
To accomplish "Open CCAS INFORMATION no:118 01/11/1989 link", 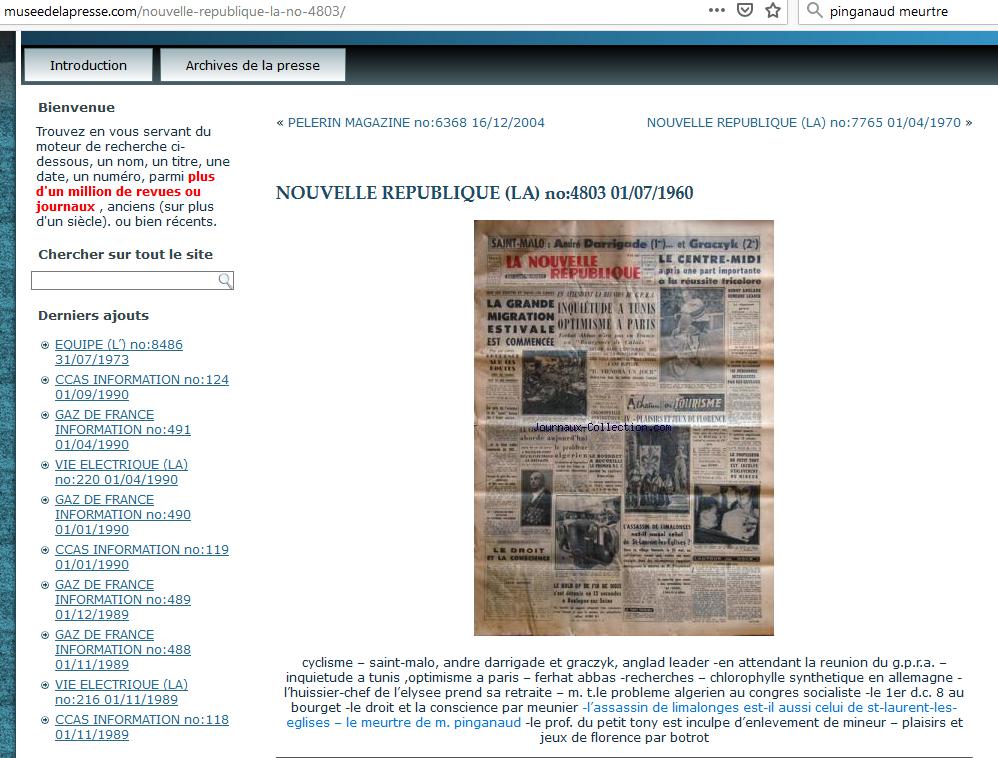I will pyautogui.click(x=141, y=727).
